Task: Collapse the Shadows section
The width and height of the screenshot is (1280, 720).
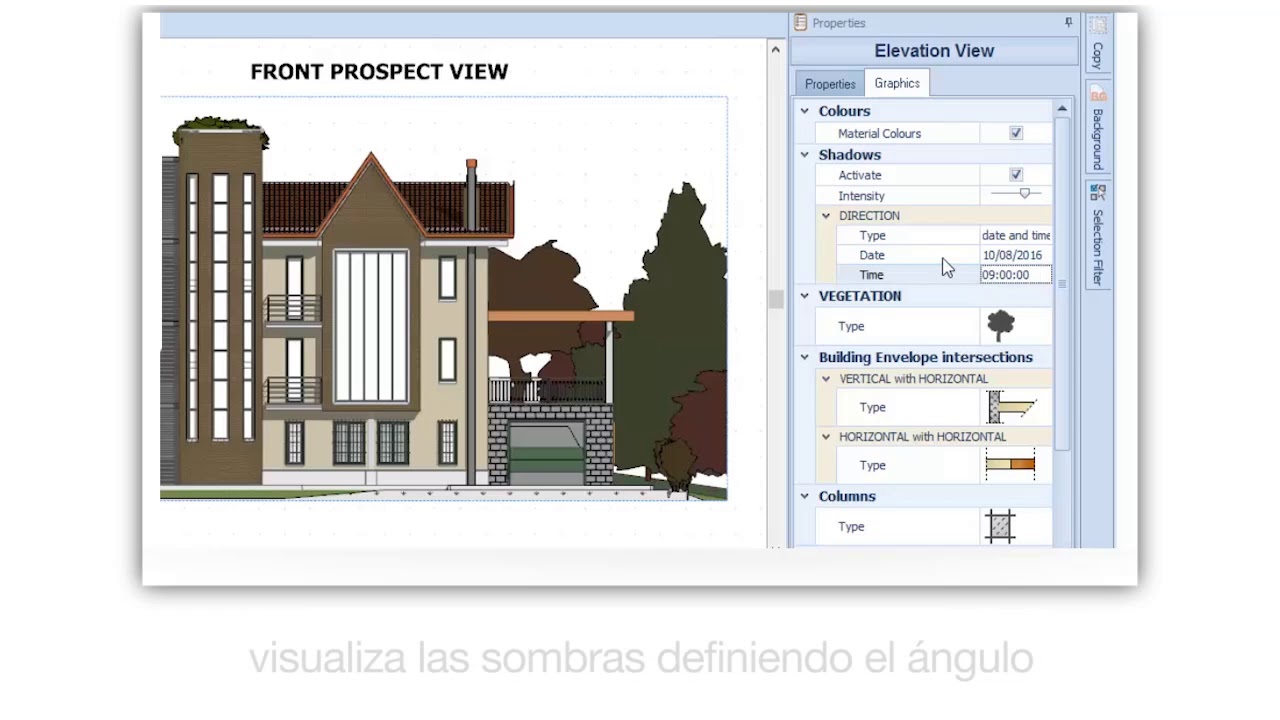Action: (805, 155)
